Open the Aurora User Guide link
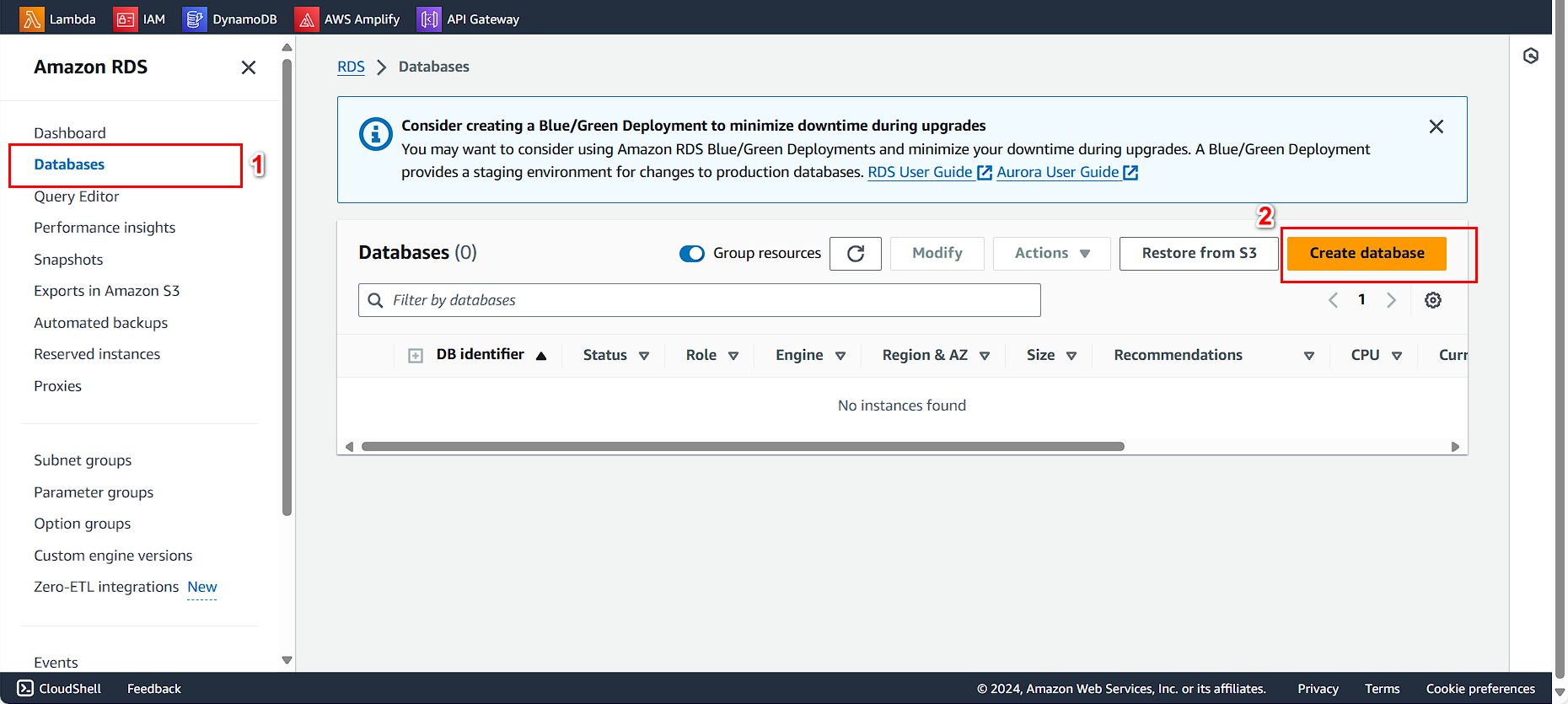The image size is (1568, 704). pyautogui.click(x=1058, y=172)
